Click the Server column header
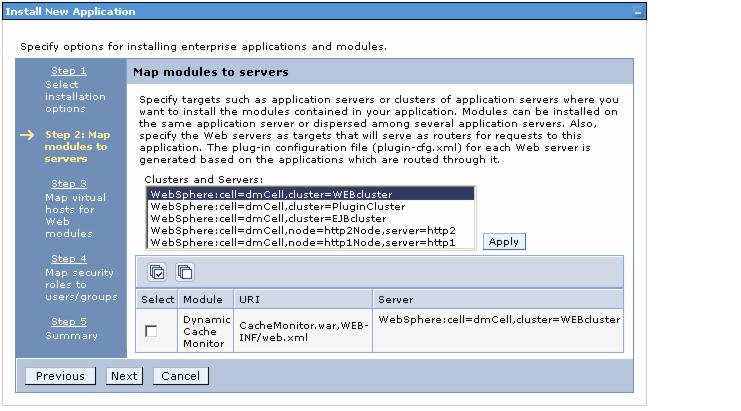 coord(498,300)
